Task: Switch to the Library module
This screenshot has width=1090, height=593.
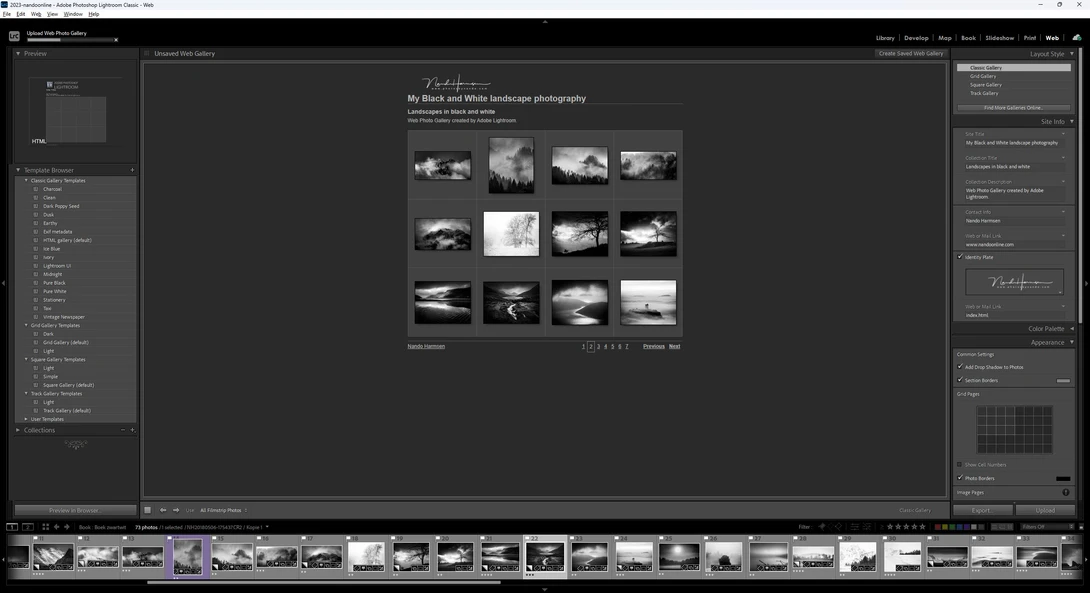Action: pos(885,38)
